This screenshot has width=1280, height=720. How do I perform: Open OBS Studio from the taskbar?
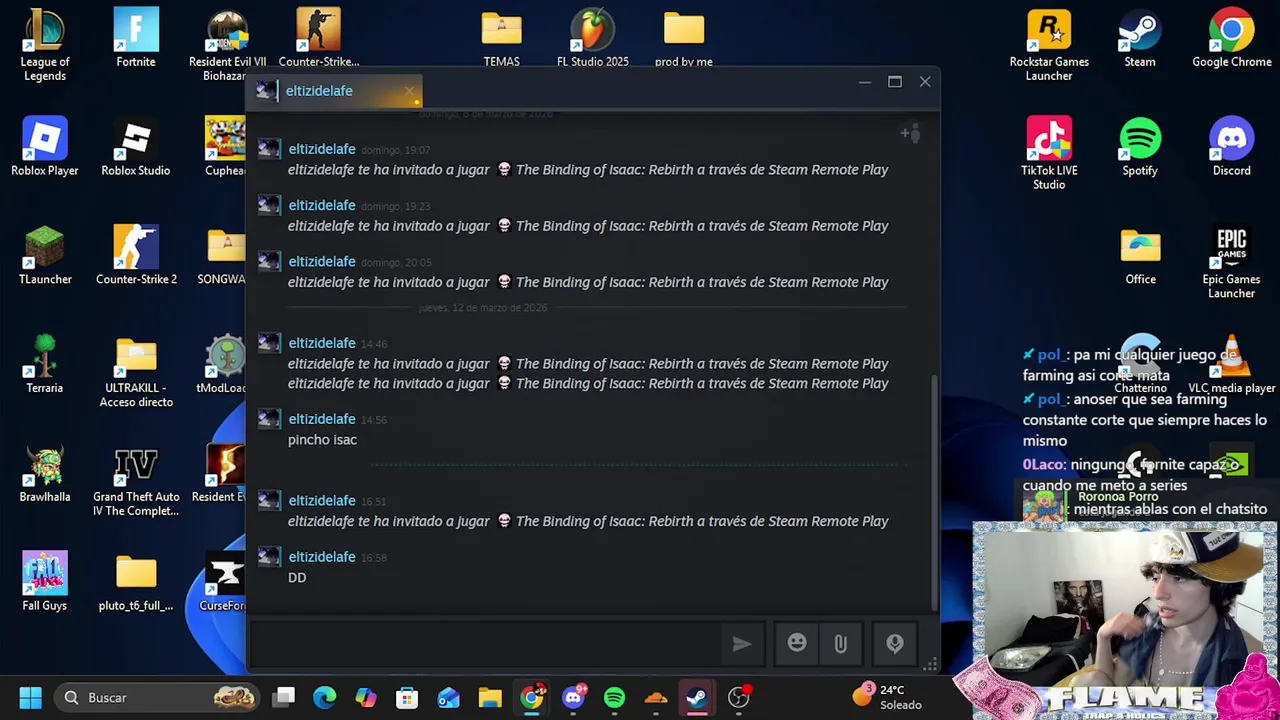click(739, 697)
